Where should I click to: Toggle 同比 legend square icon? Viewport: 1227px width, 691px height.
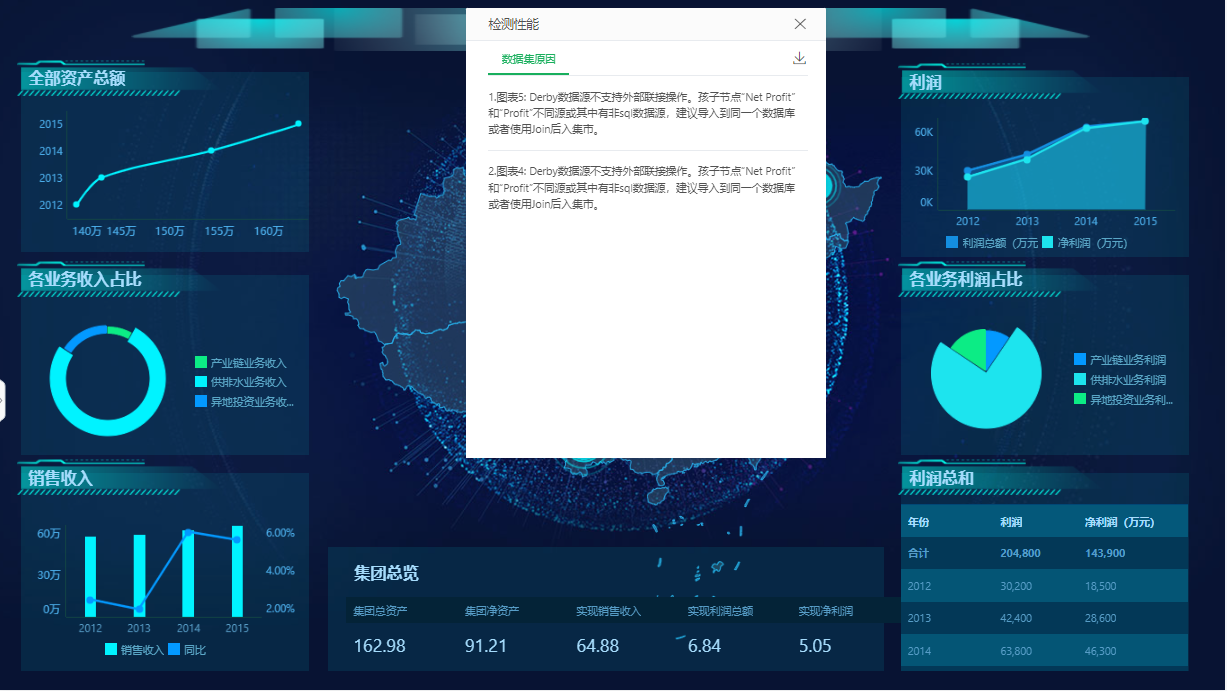(x=174, y=650)
